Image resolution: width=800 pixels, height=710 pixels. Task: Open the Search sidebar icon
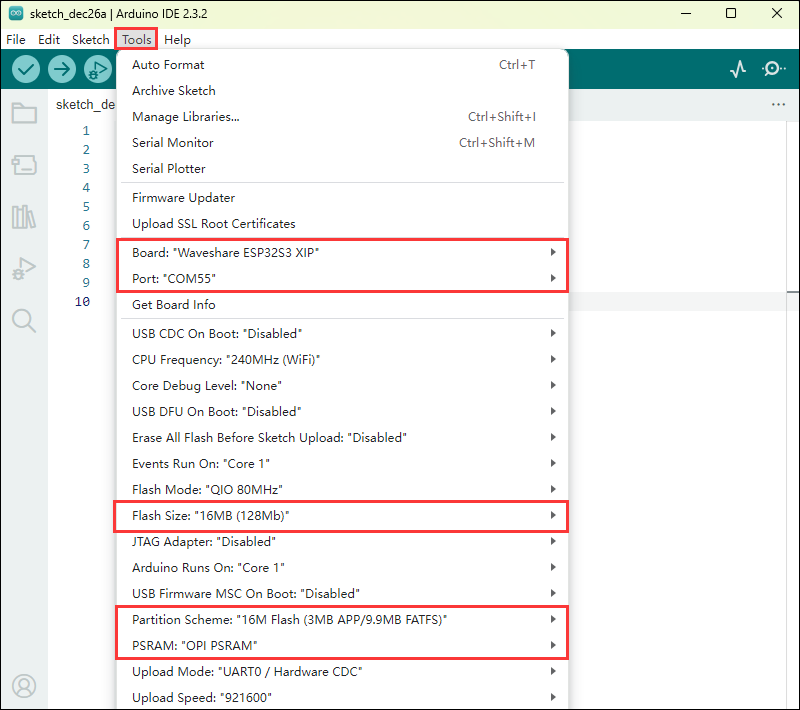[24, 320]
